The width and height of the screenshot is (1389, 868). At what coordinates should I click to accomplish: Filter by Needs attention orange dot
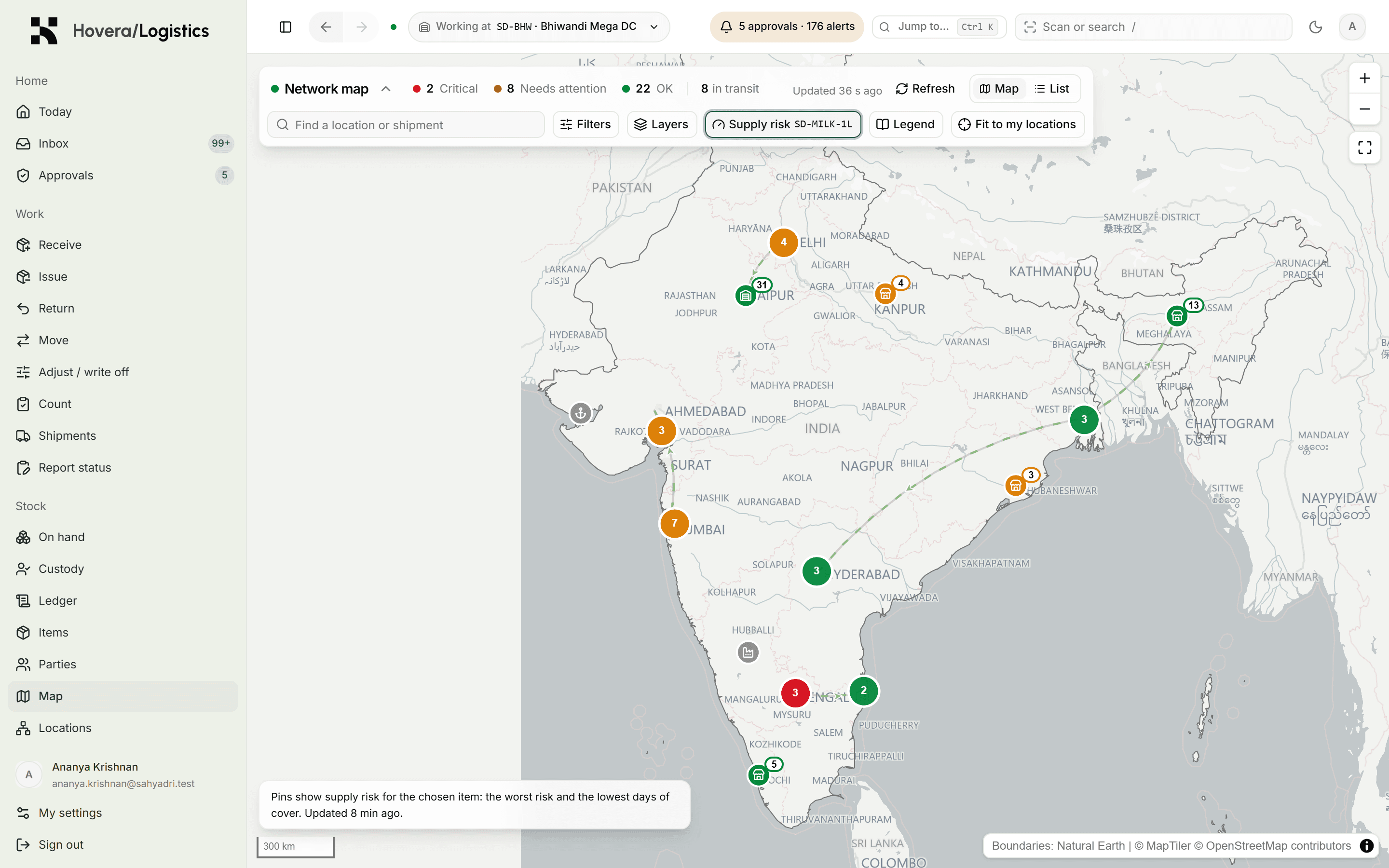coord(550,89)
